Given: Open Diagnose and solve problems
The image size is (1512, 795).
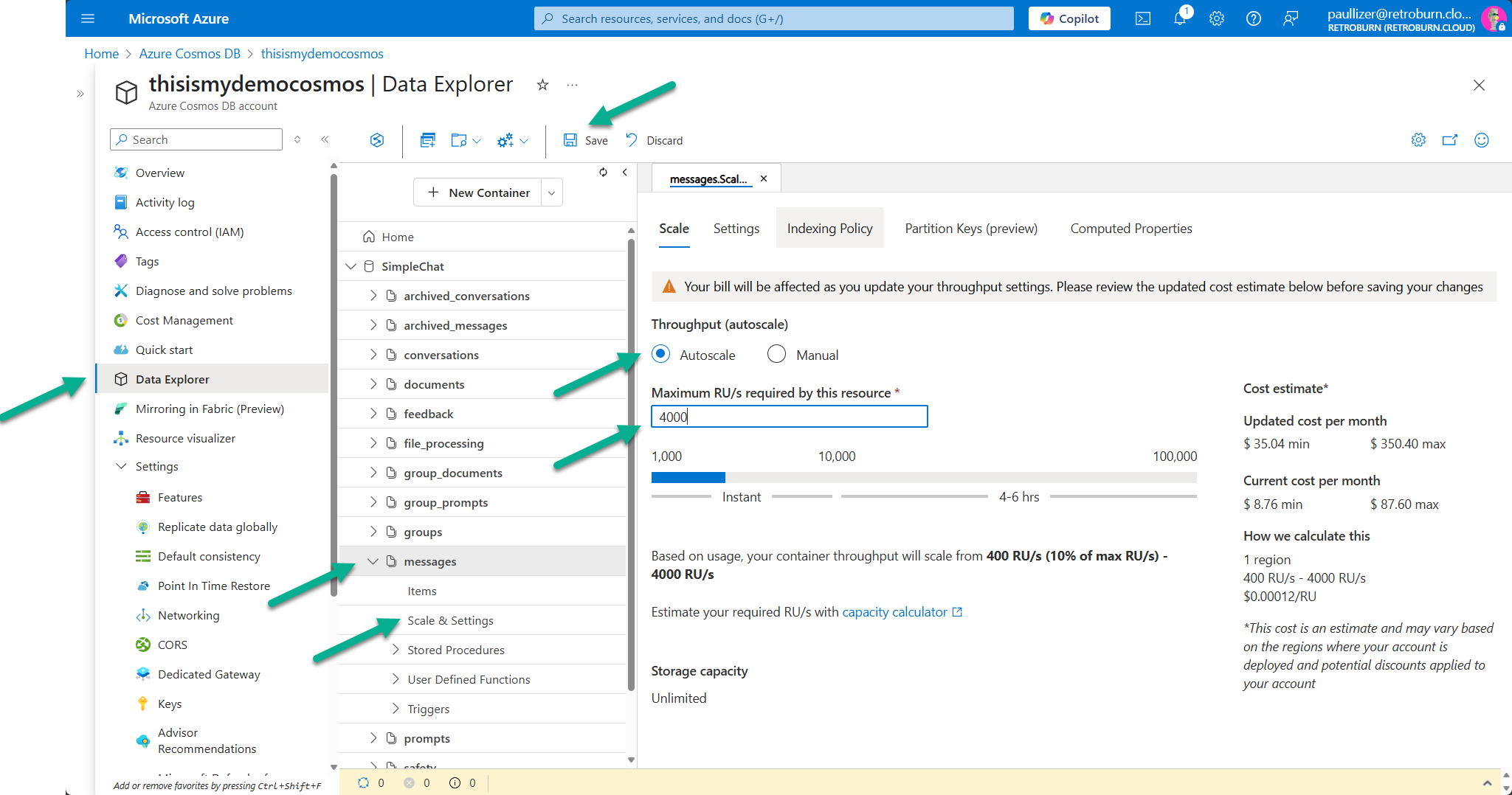Looking at the screenshot, I should tap(213, 291).
